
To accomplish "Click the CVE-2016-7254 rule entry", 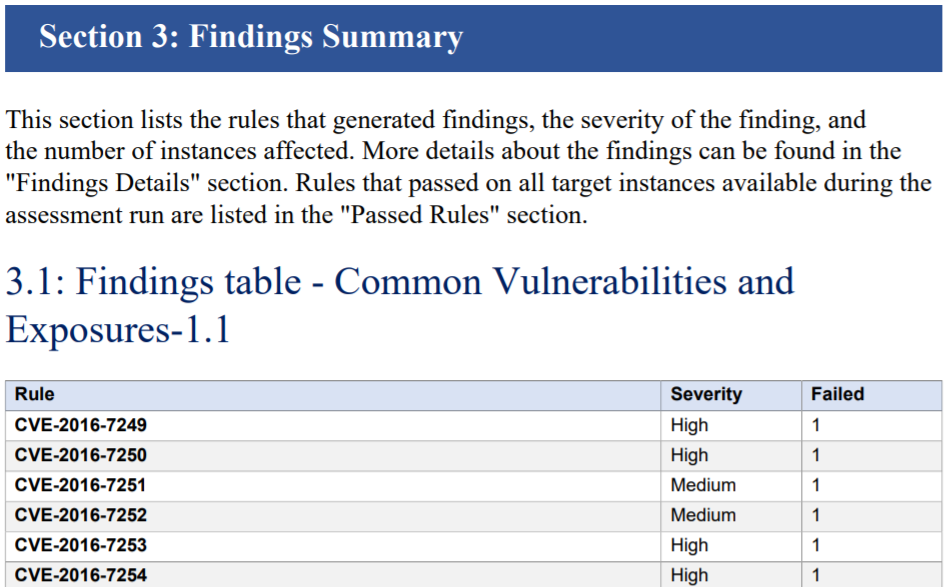I will pos(80,575).
